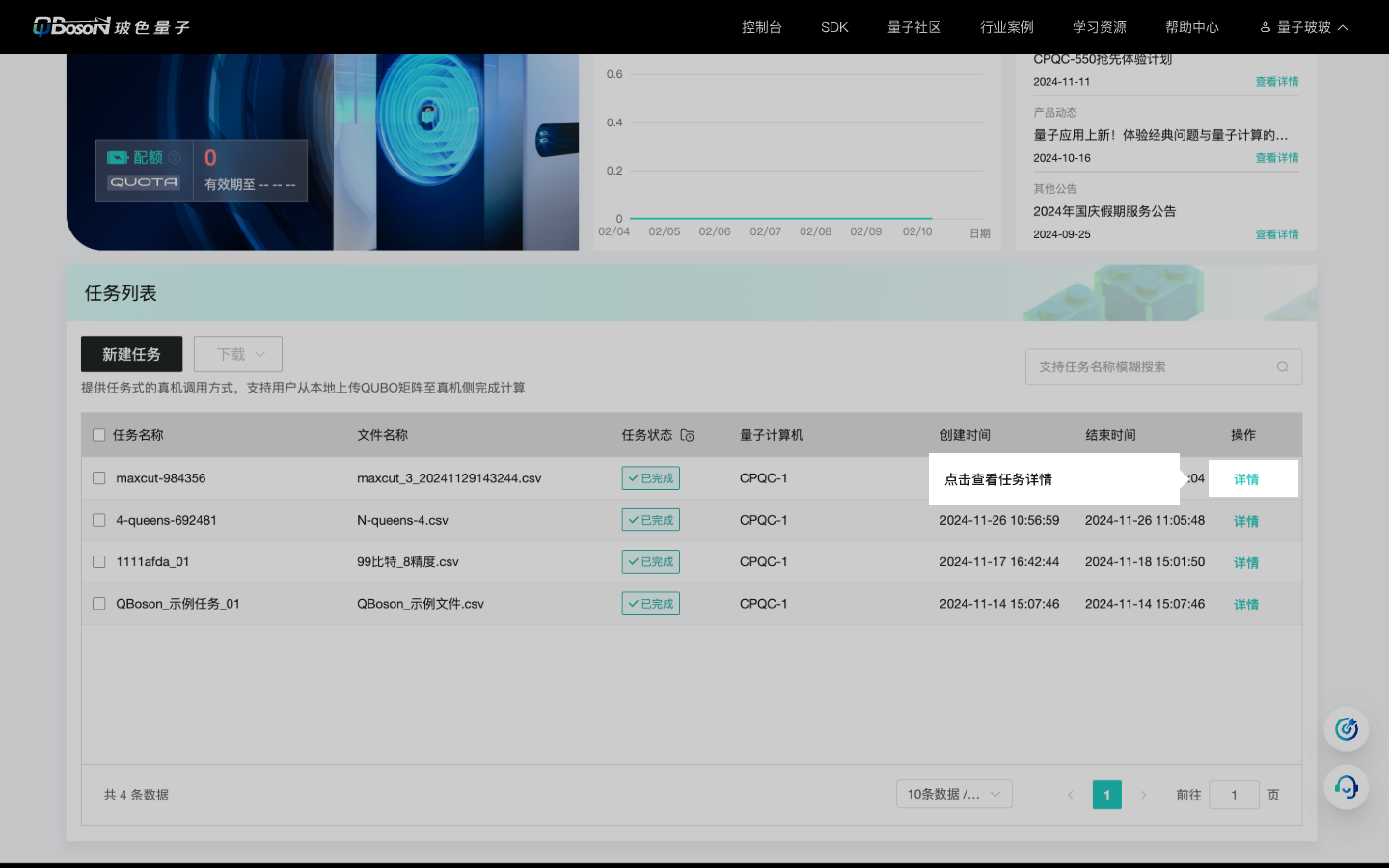The height and width of the screenshot is (868, 1389).
Task: Click file name QBoson_示例文件.csv
Action: (x=421, y=604)
